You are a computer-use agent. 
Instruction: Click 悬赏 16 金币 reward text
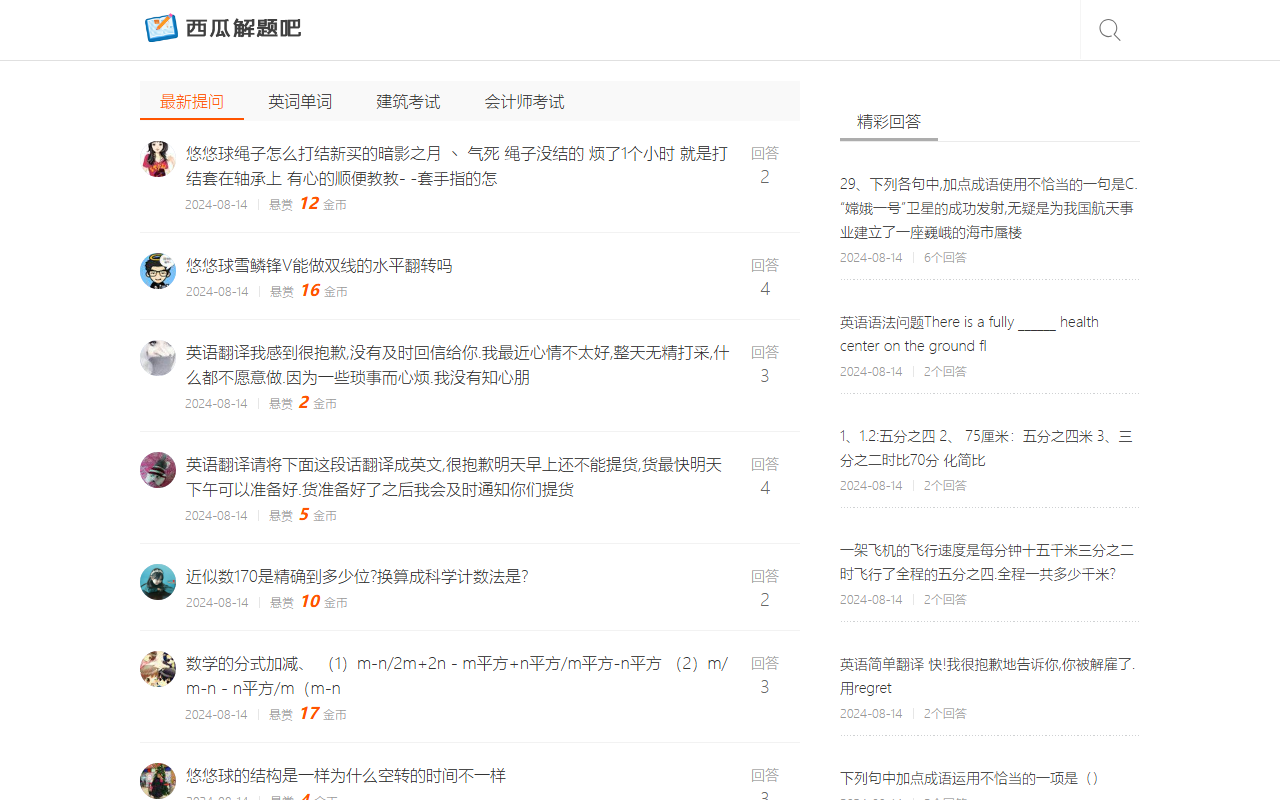tap(308, 291)
